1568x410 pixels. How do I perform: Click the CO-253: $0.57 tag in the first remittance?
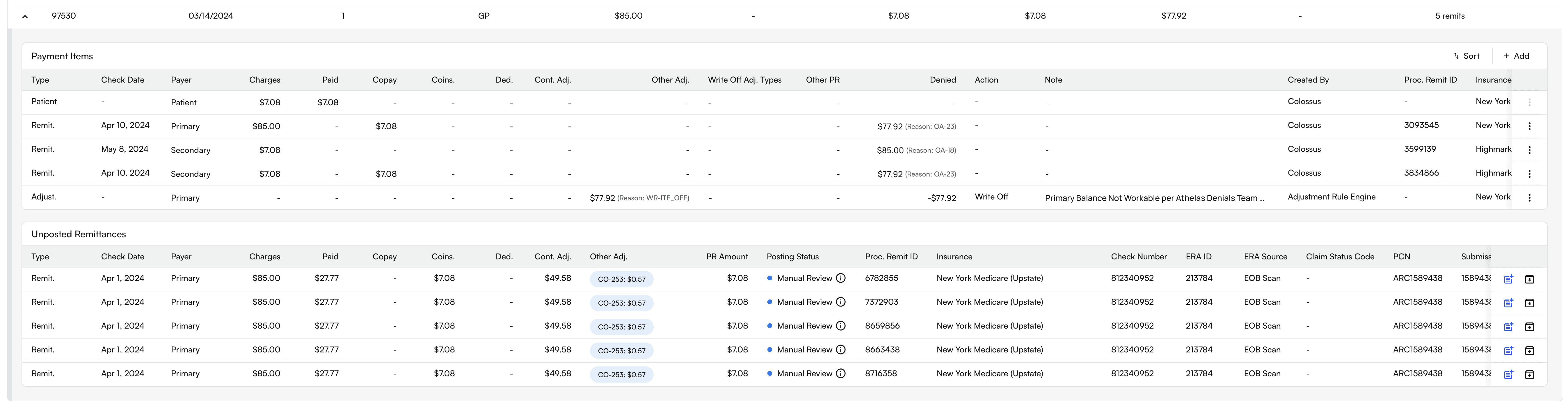(621, 279)
